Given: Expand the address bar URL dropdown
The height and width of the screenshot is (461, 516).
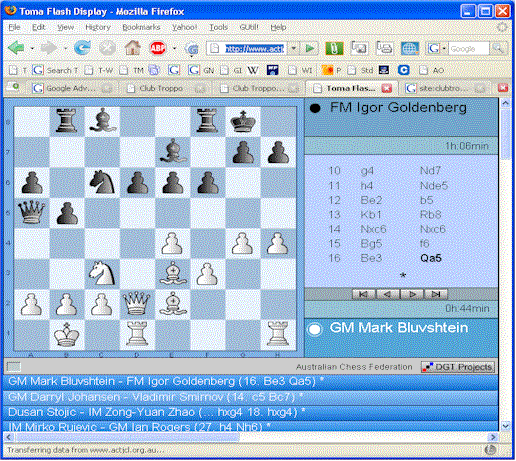Looking at the screenshot, I should click(x=294, y=49).
